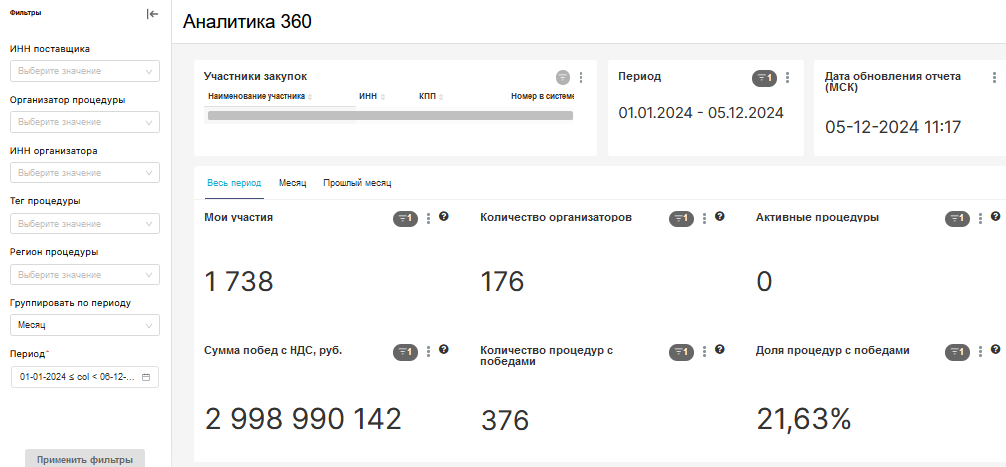1006x467 pixels.
Task: Click filter badge on Доля процедур с победами
Action: coord(957,351)
